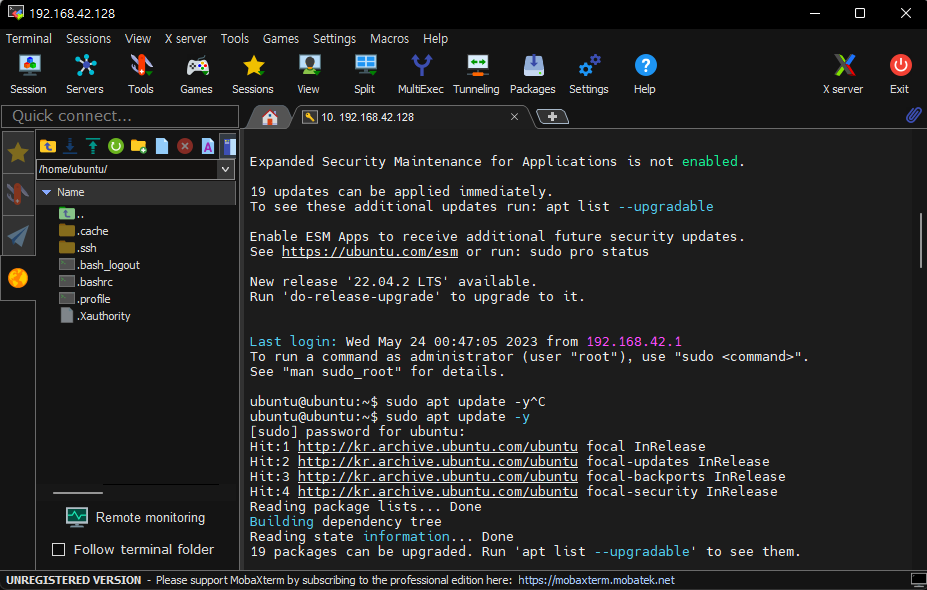Click Remote monitoring label
Image resolution: width=927 pixels, height=590 pixels.
click(150, 517)
